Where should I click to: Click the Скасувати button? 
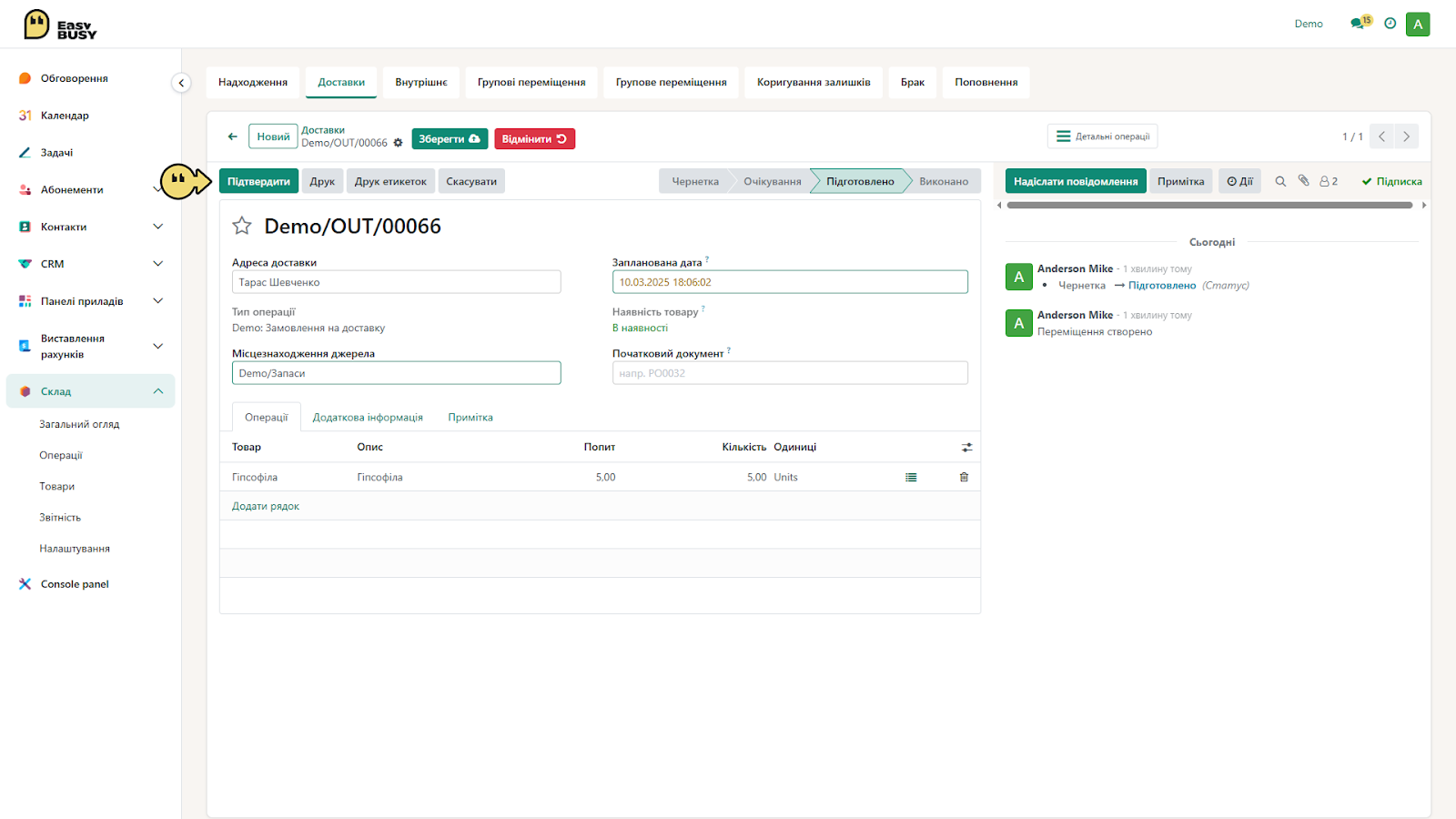(471, 181)
